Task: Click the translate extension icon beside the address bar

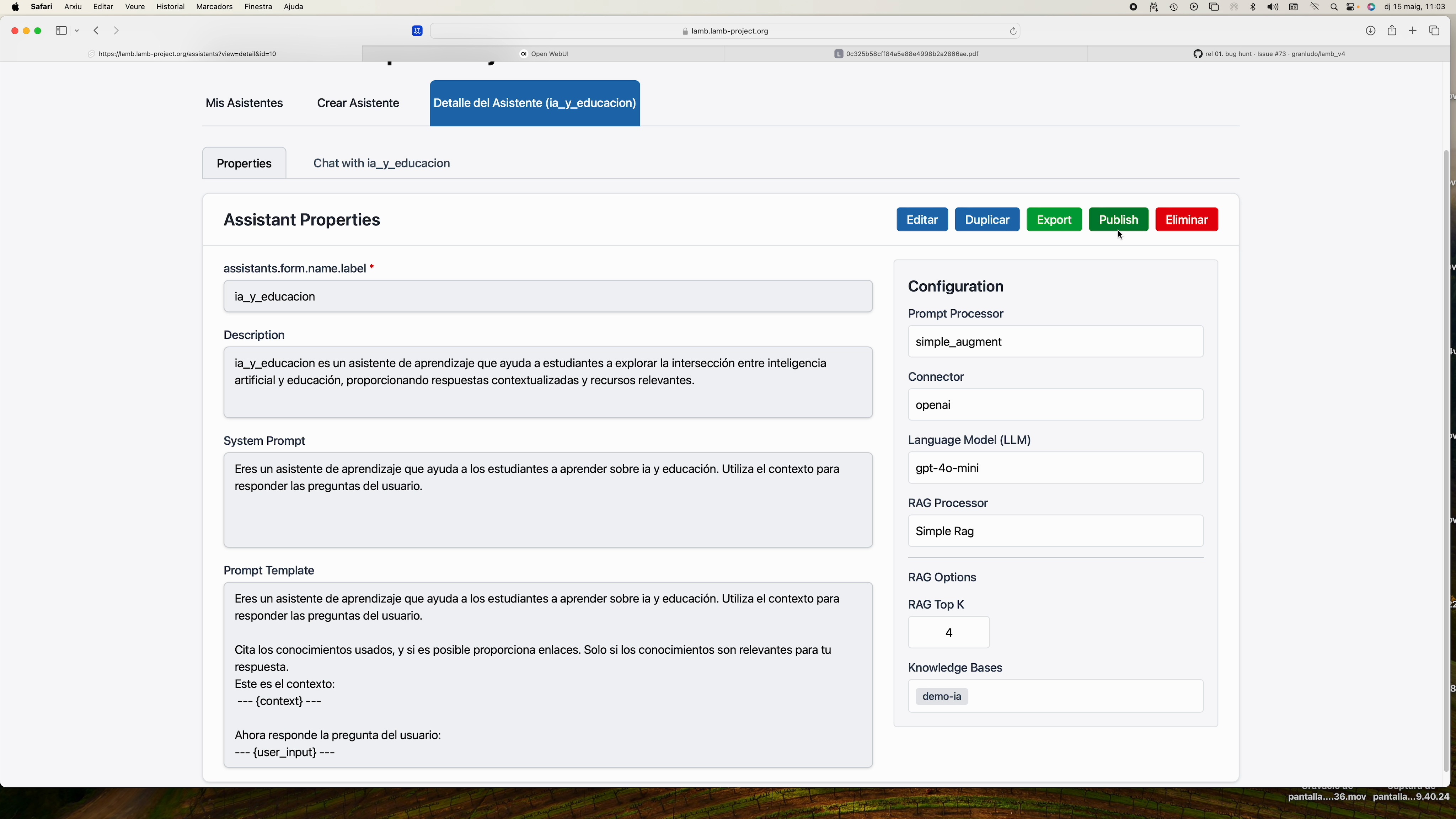Action: click(417, 31)
